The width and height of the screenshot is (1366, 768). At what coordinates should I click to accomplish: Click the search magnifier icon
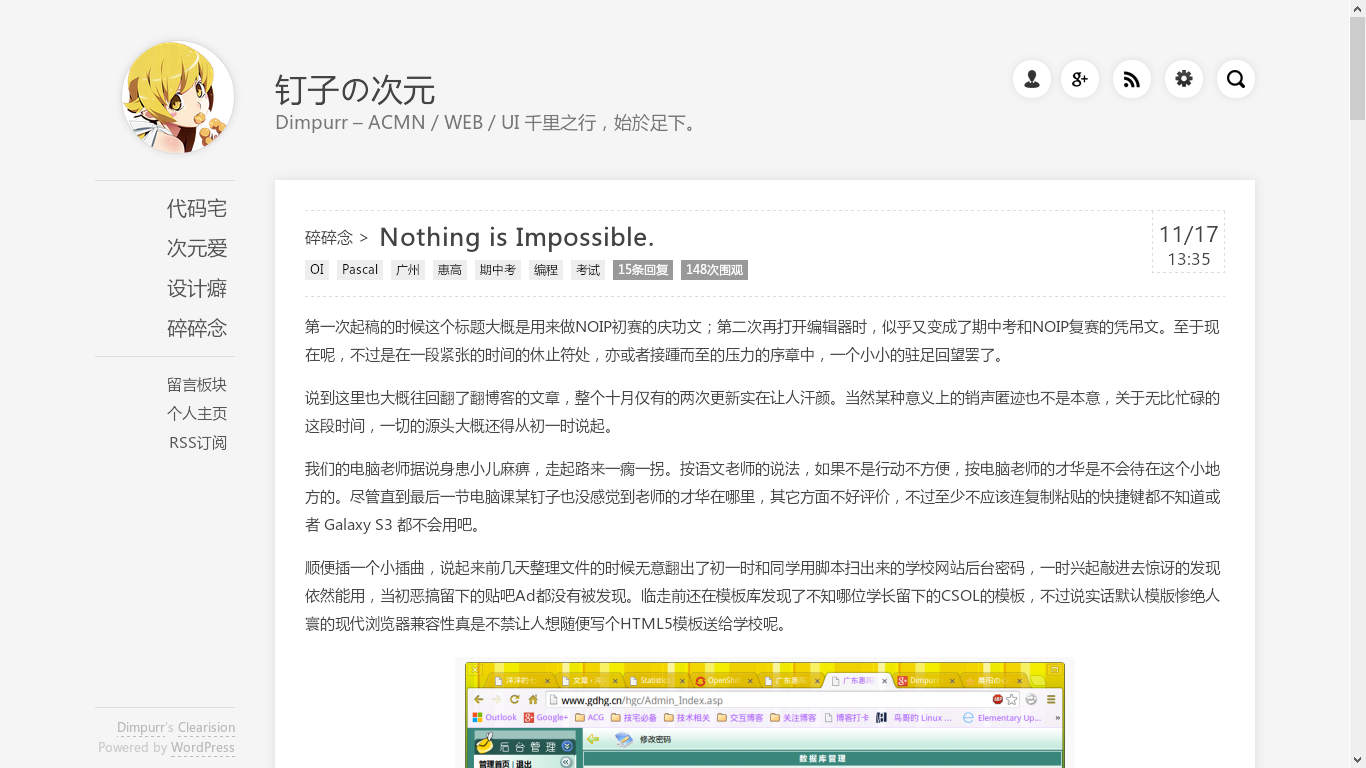pos(1235,79)
